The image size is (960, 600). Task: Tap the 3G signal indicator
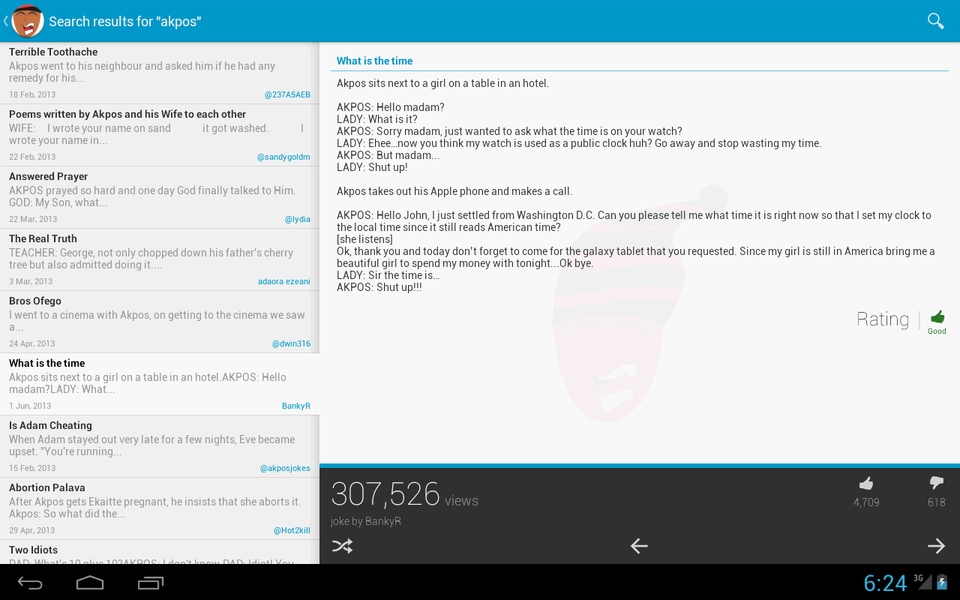click(922, 582)
